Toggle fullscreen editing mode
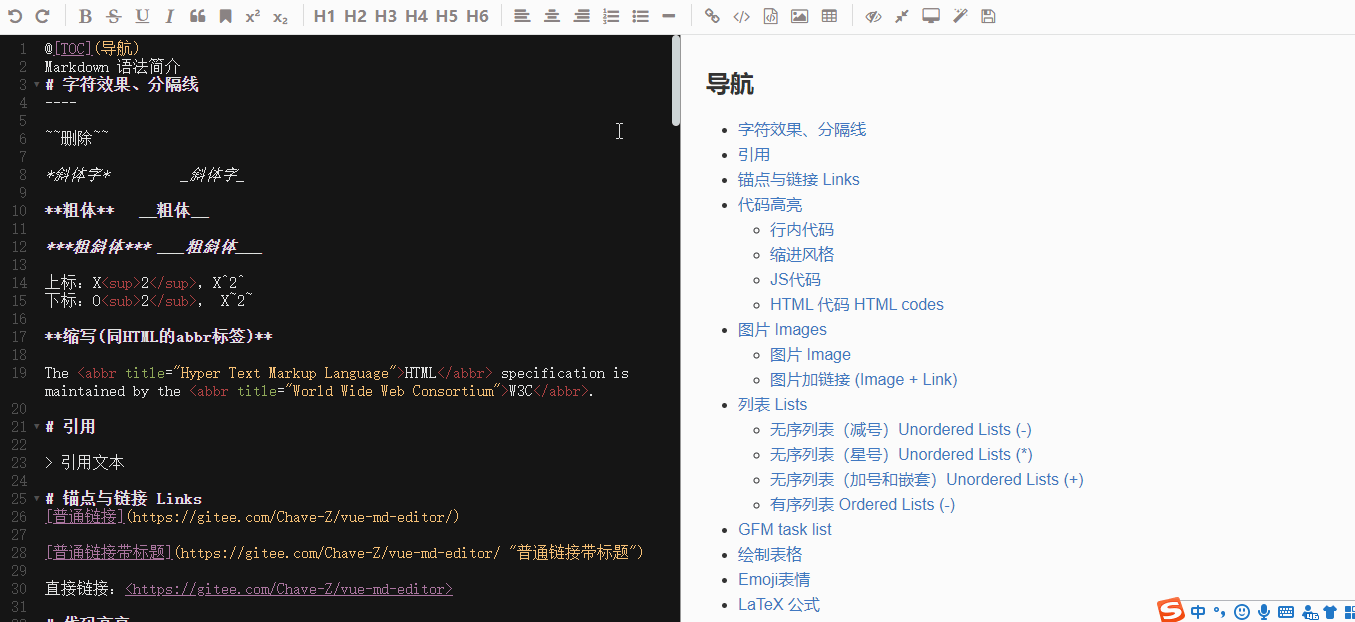1355x622 pixels. (x=930, y=15)
